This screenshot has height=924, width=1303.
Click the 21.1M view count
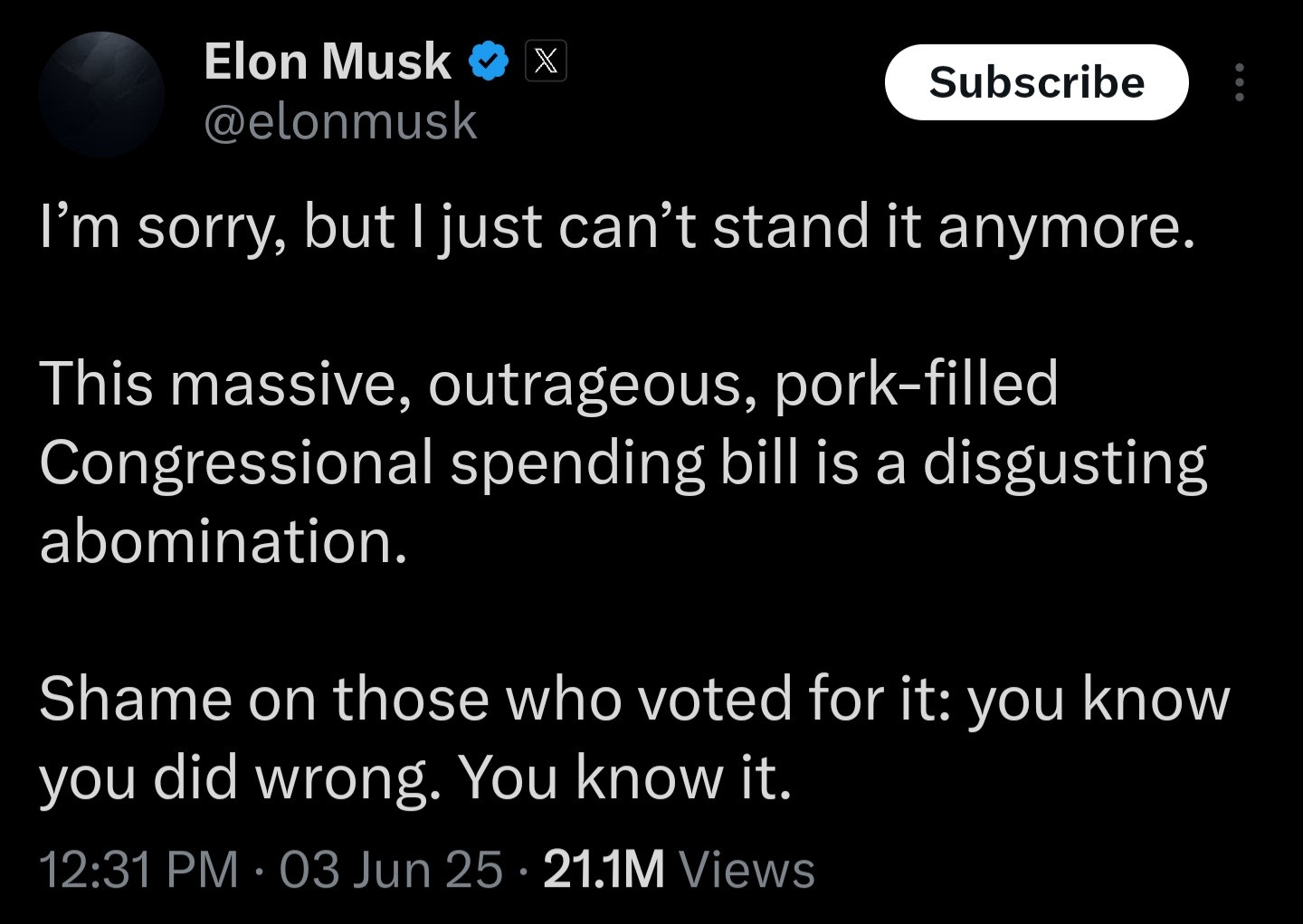[x=604, y=869]
